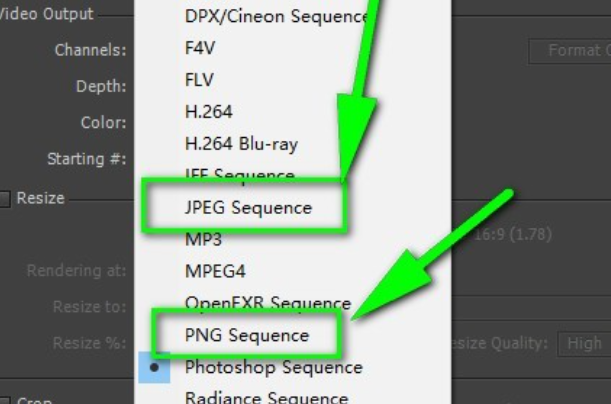Click the Channels label

click(90, 50)
